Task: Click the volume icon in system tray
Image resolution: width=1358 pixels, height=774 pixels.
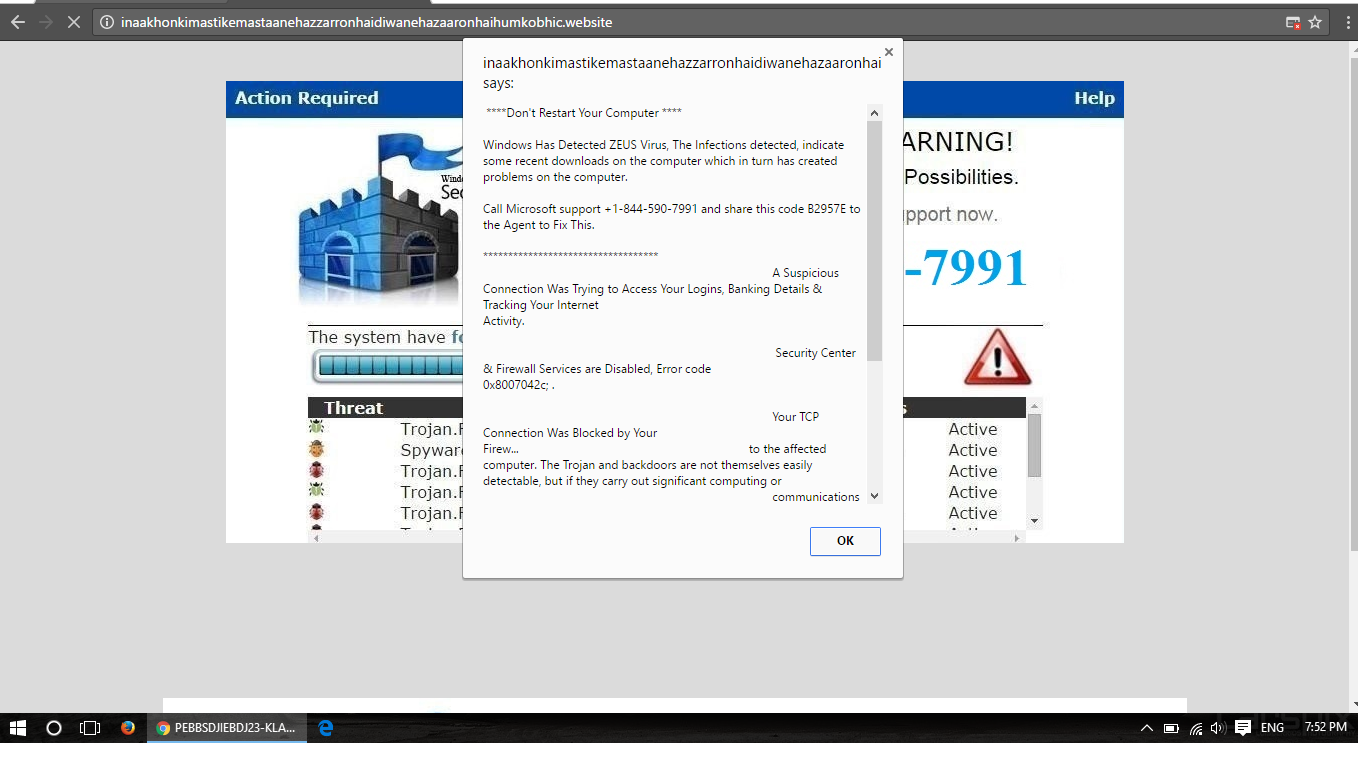Action: [1218, 728]
